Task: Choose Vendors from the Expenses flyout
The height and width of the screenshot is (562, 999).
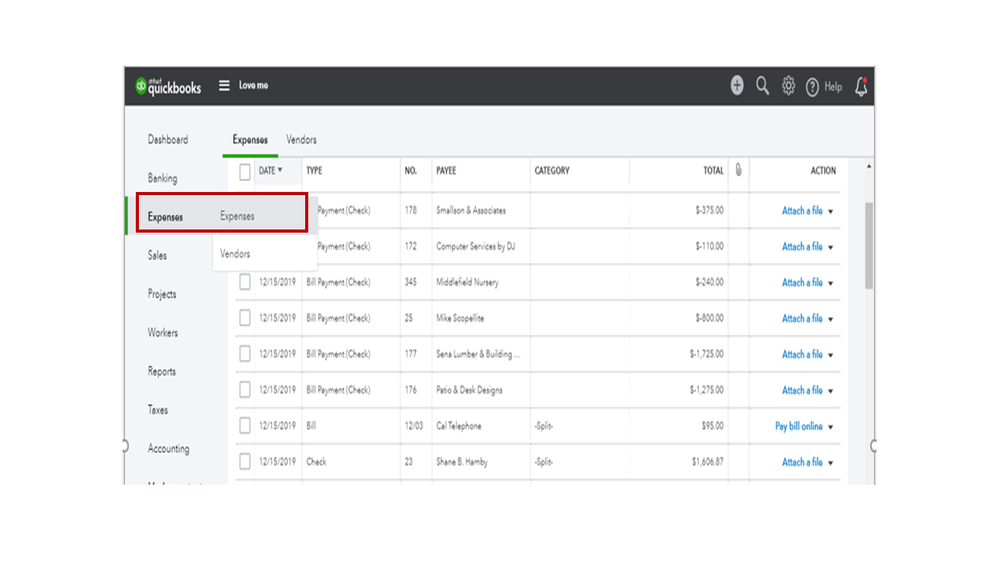Action: click(235, 254)
